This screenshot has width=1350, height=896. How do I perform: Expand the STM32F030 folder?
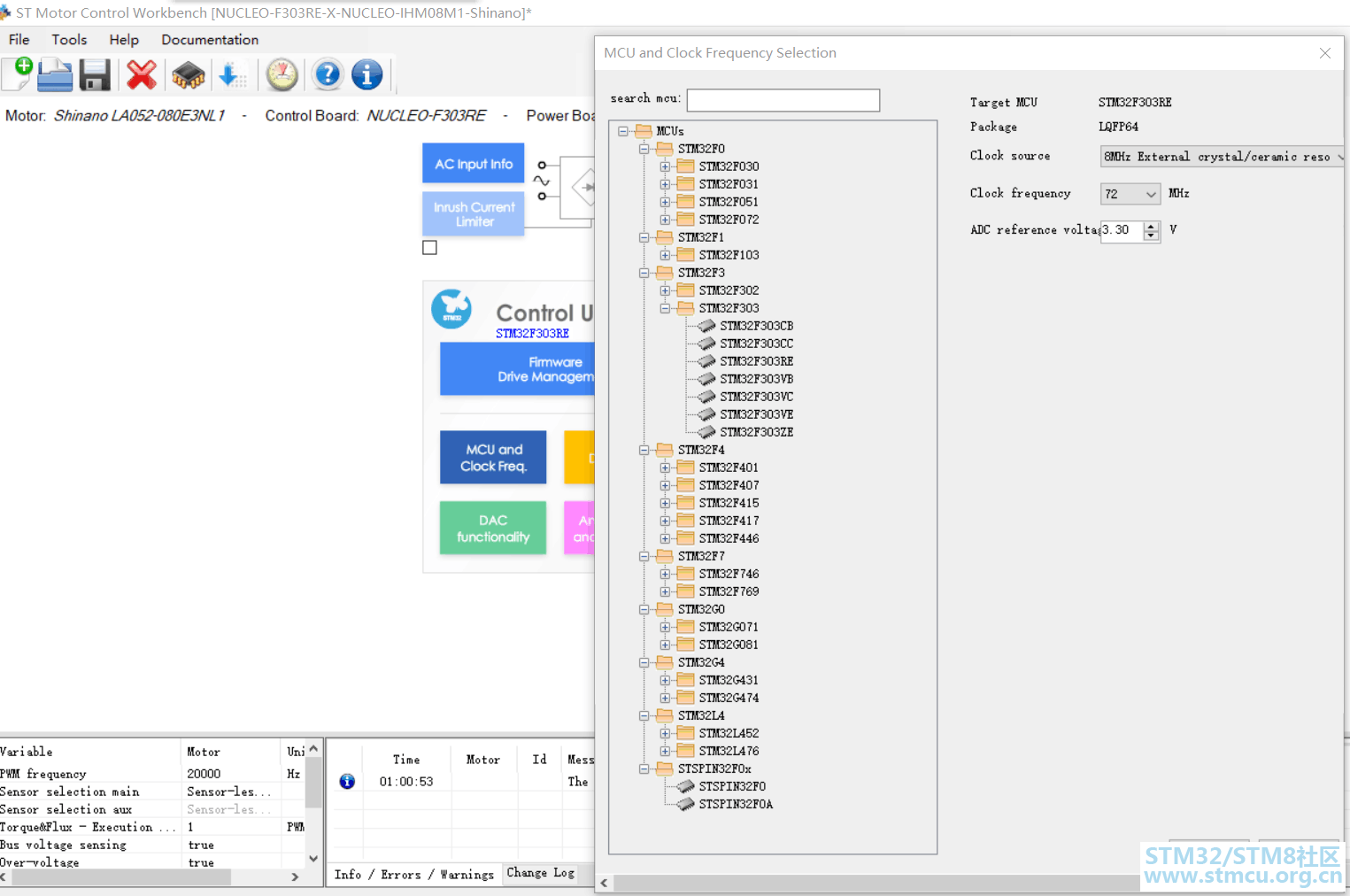[x=665, y=166]
